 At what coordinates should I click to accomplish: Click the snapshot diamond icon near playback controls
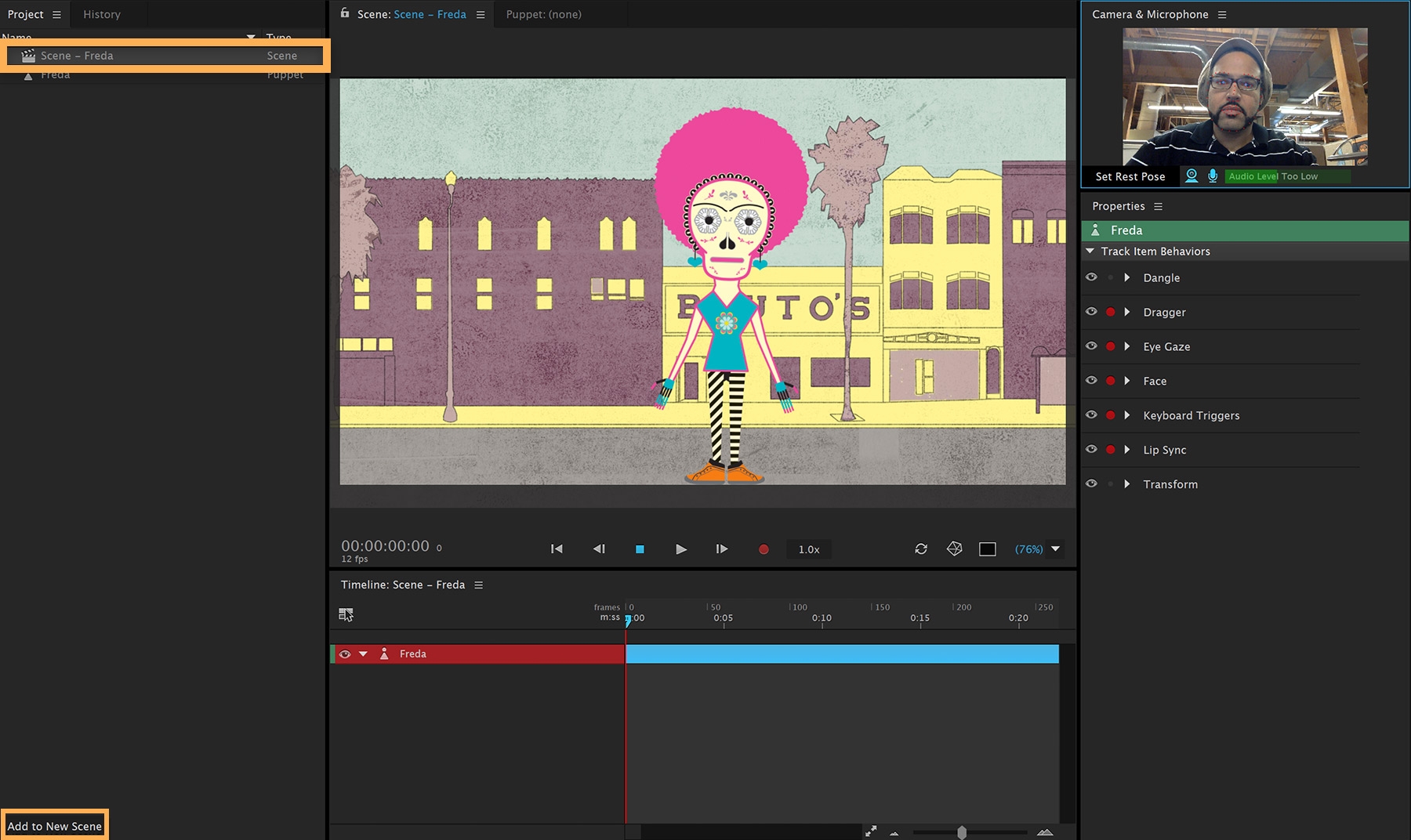(x=954, y=549)
